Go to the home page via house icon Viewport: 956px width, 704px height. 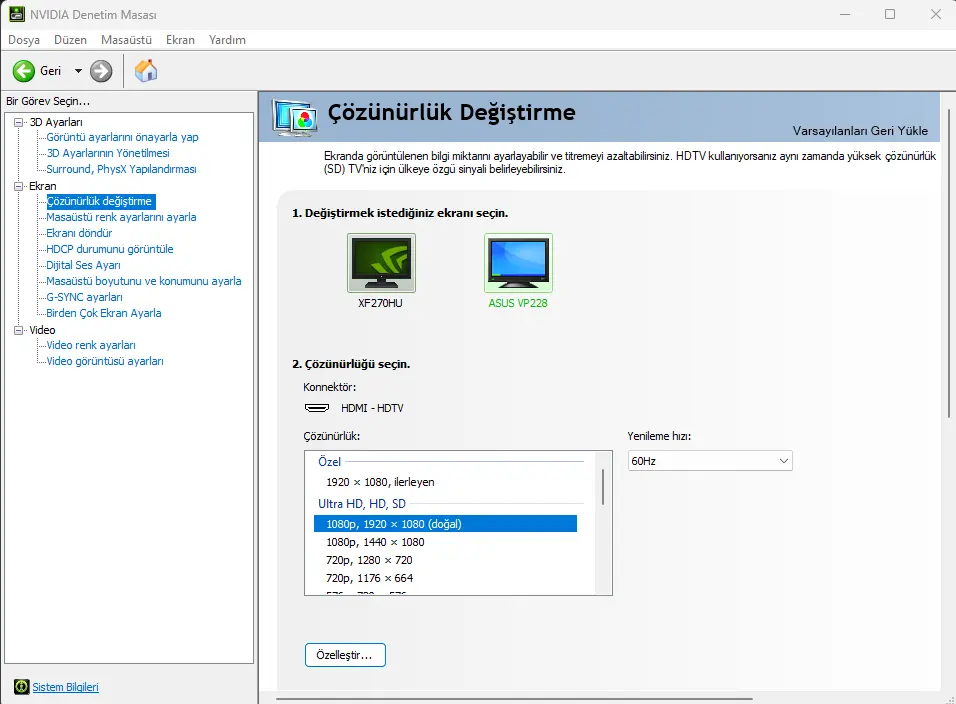pos(146,71)
